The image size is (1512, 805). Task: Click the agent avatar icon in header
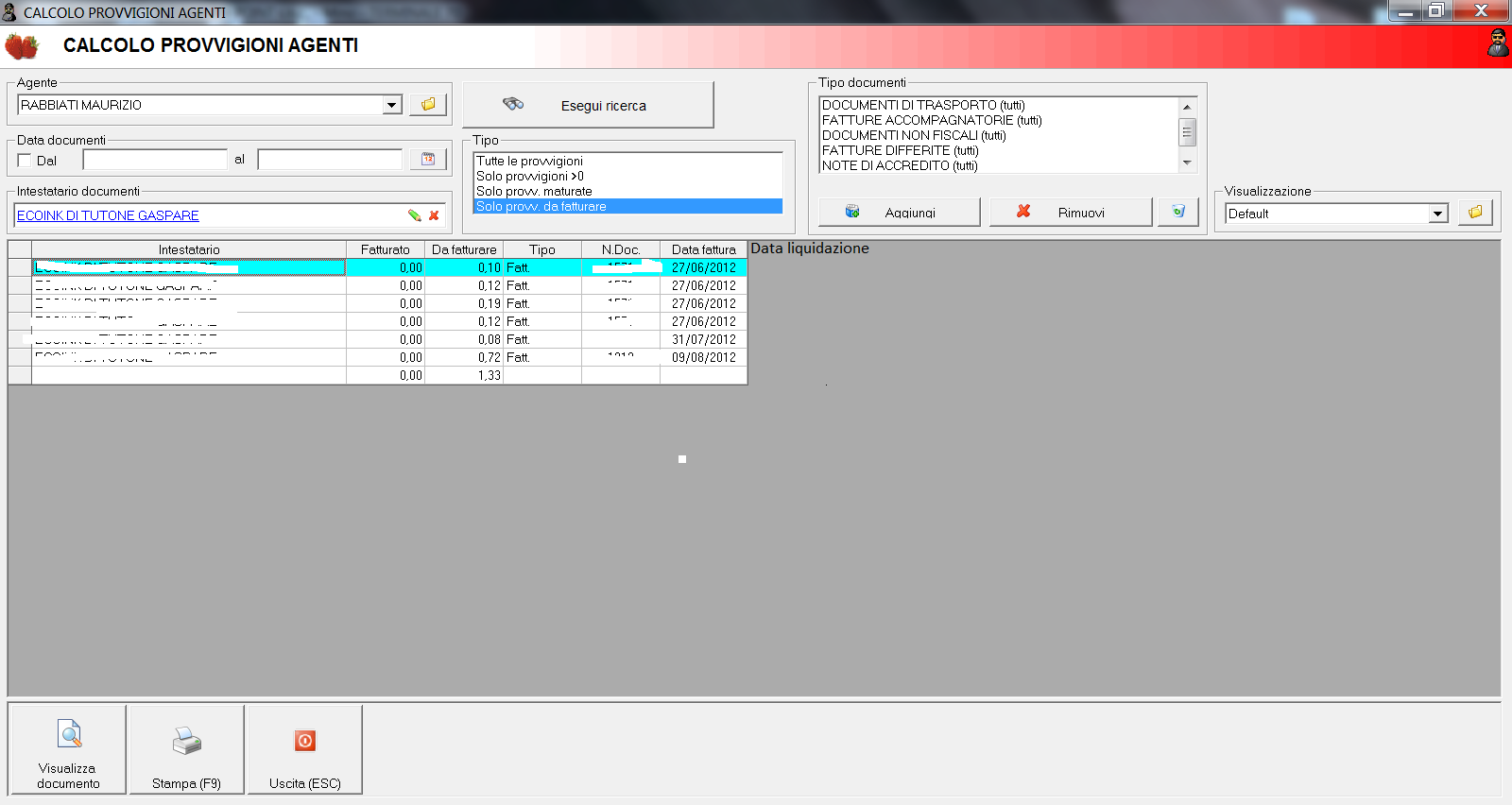[x=1498, y=43]
